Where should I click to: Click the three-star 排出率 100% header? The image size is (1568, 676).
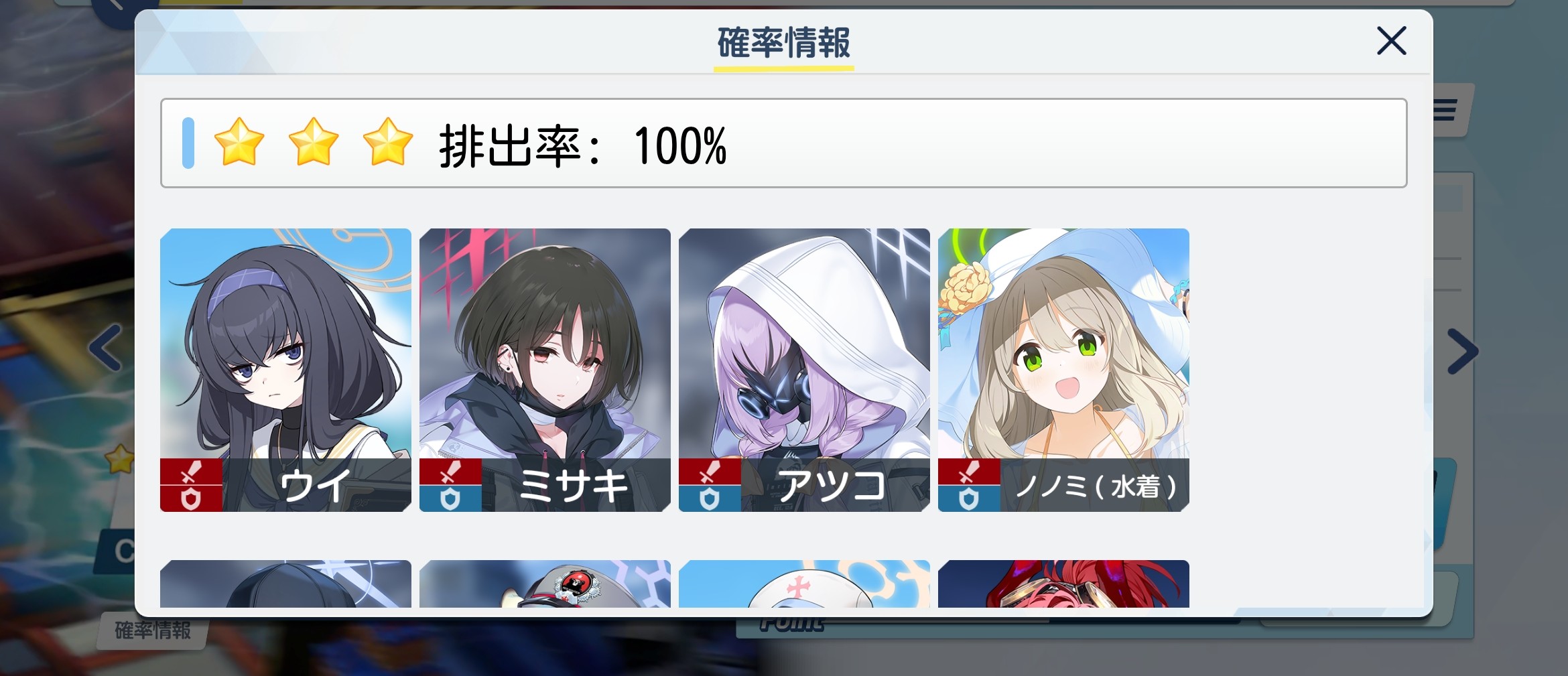point(783,143)
